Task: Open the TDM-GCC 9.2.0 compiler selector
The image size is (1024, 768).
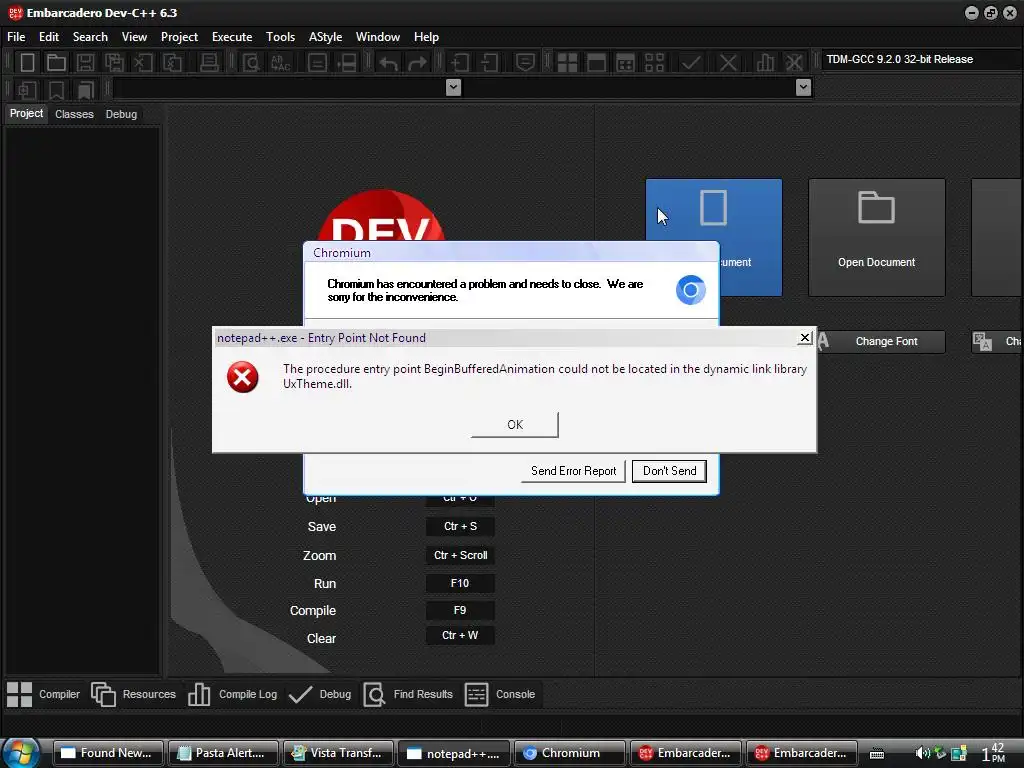Action: (x=921, y=59)
